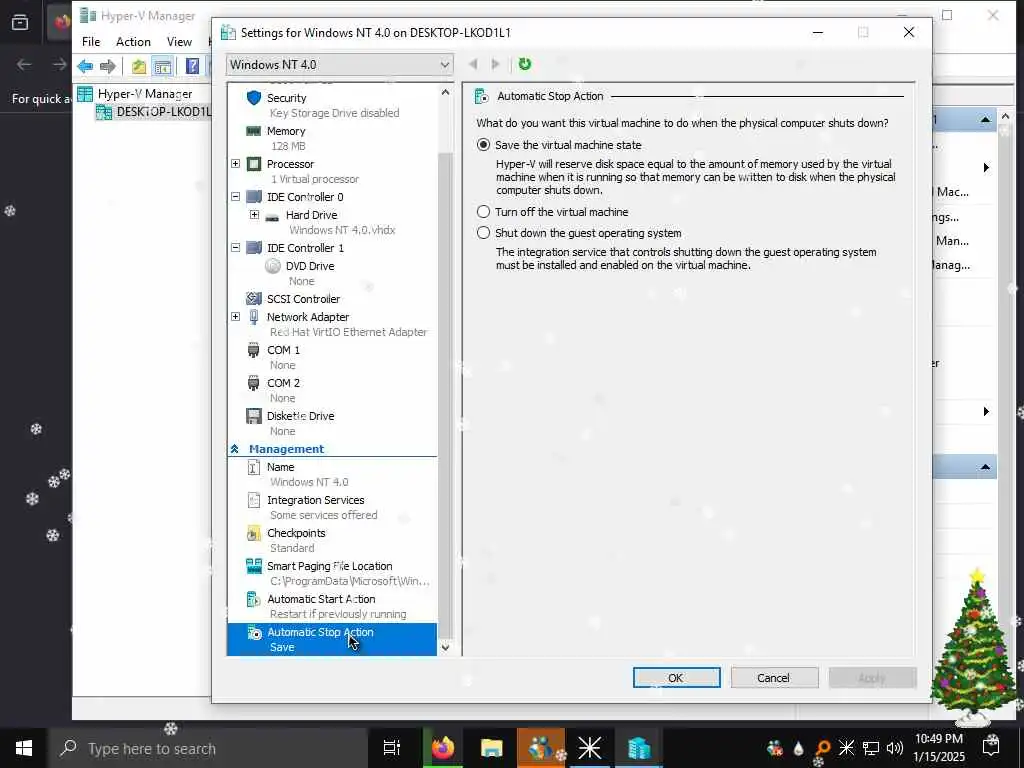The image size is (1024, 768).
Task: Select 'Some services offered' text
Action: point(323,515)
